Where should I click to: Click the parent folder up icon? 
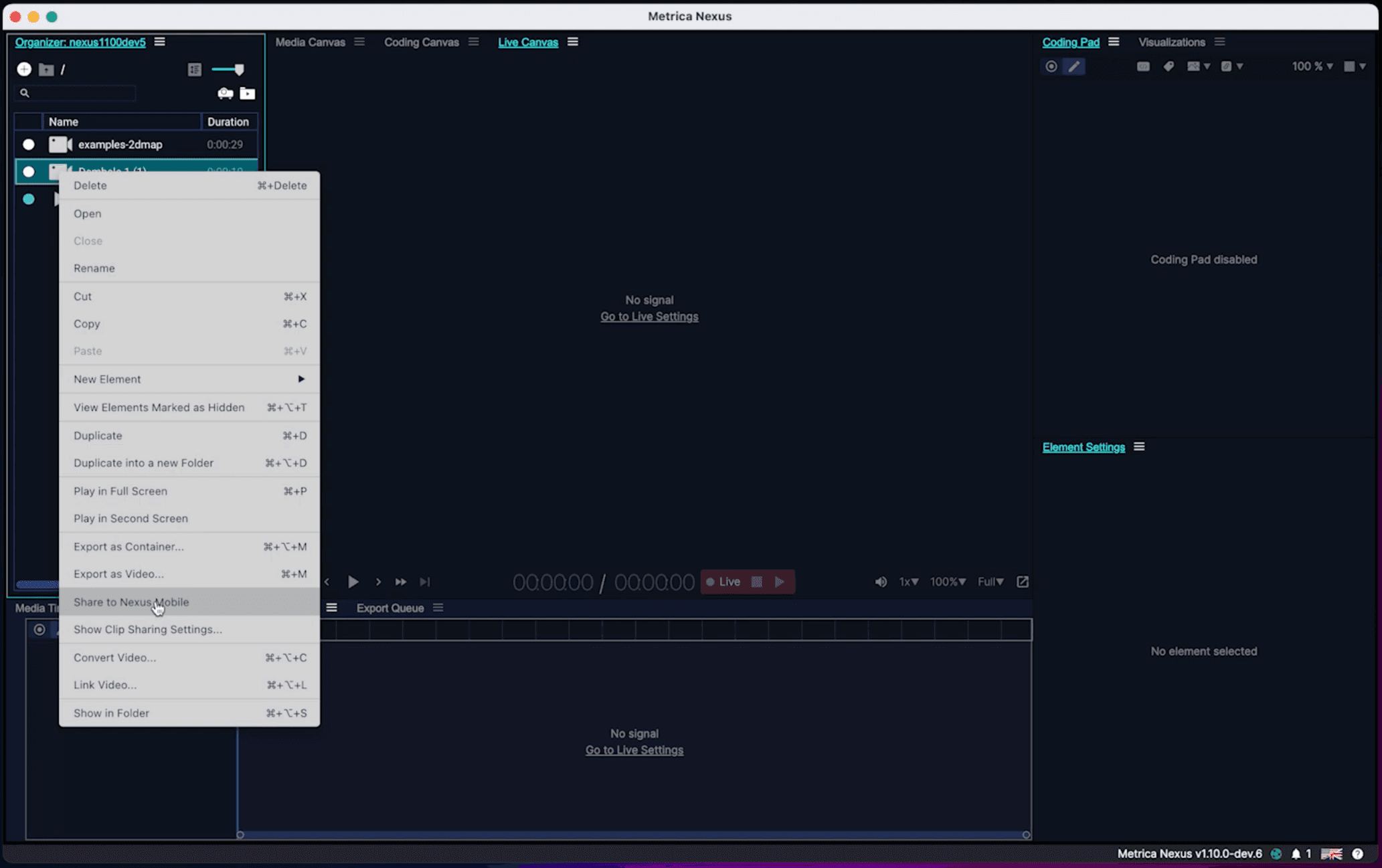pos(46,69)
